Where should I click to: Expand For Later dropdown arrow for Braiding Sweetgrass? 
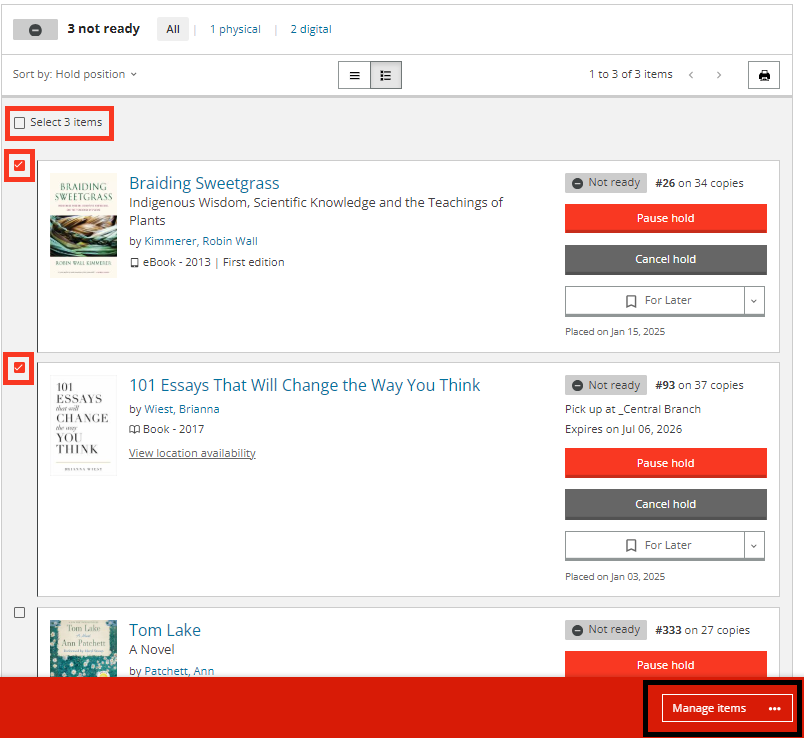tap(754, 301)
